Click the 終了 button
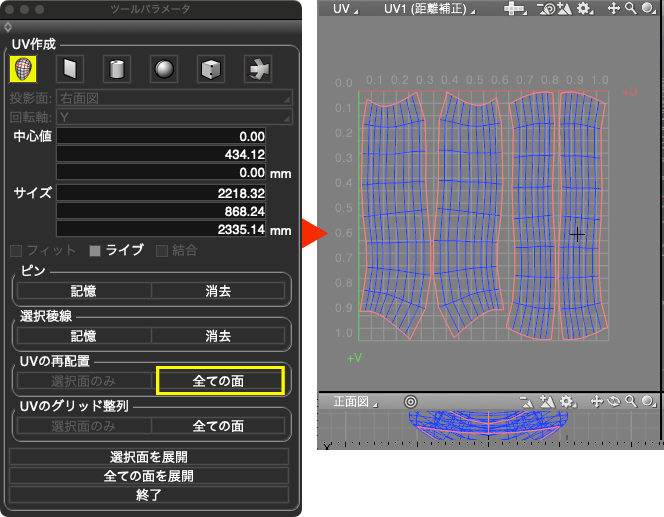The height and width of the screenshot is (517, 664). point(149,494)
